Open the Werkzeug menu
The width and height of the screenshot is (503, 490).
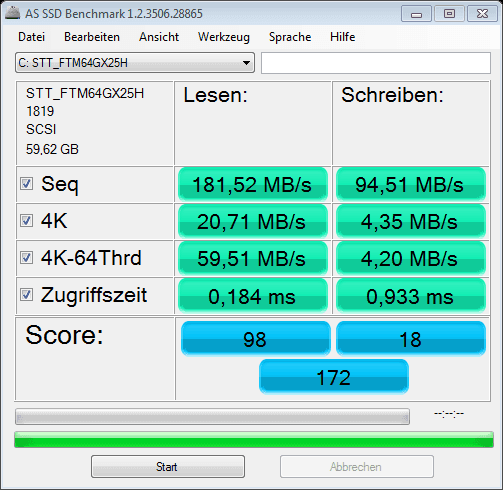224,37
